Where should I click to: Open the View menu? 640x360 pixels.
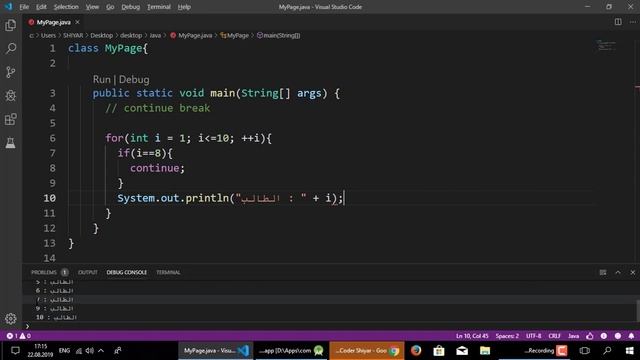click(x=92, y=7)
